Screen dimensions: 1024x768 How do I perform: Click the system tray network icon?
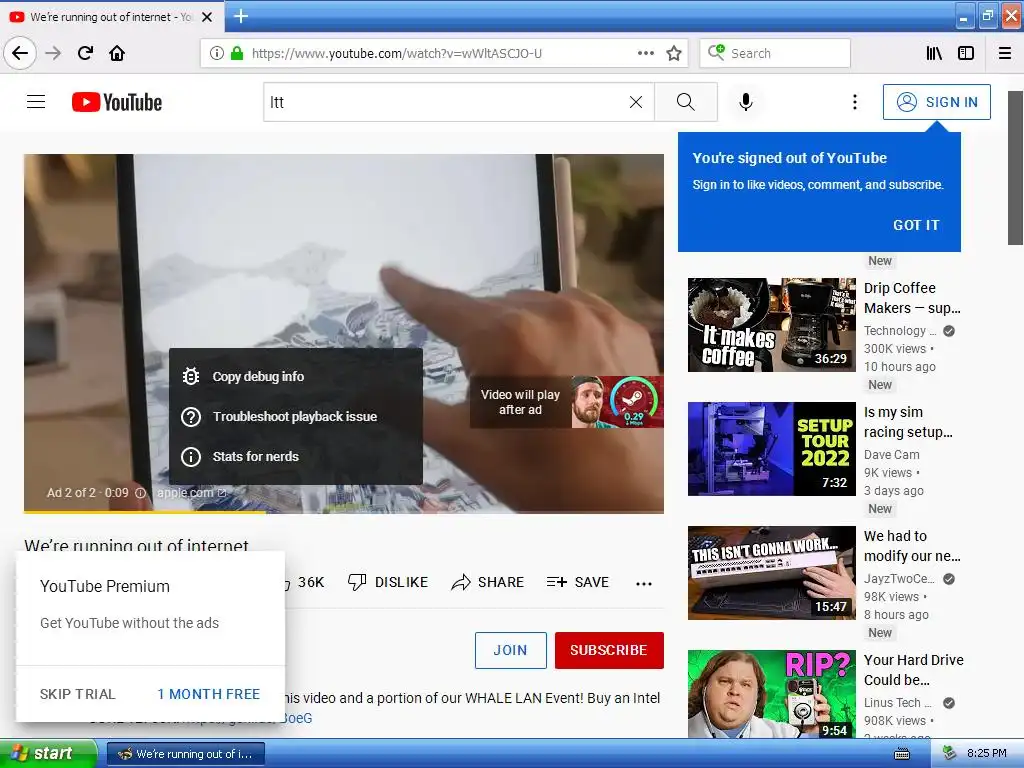[x=949, y=754]
